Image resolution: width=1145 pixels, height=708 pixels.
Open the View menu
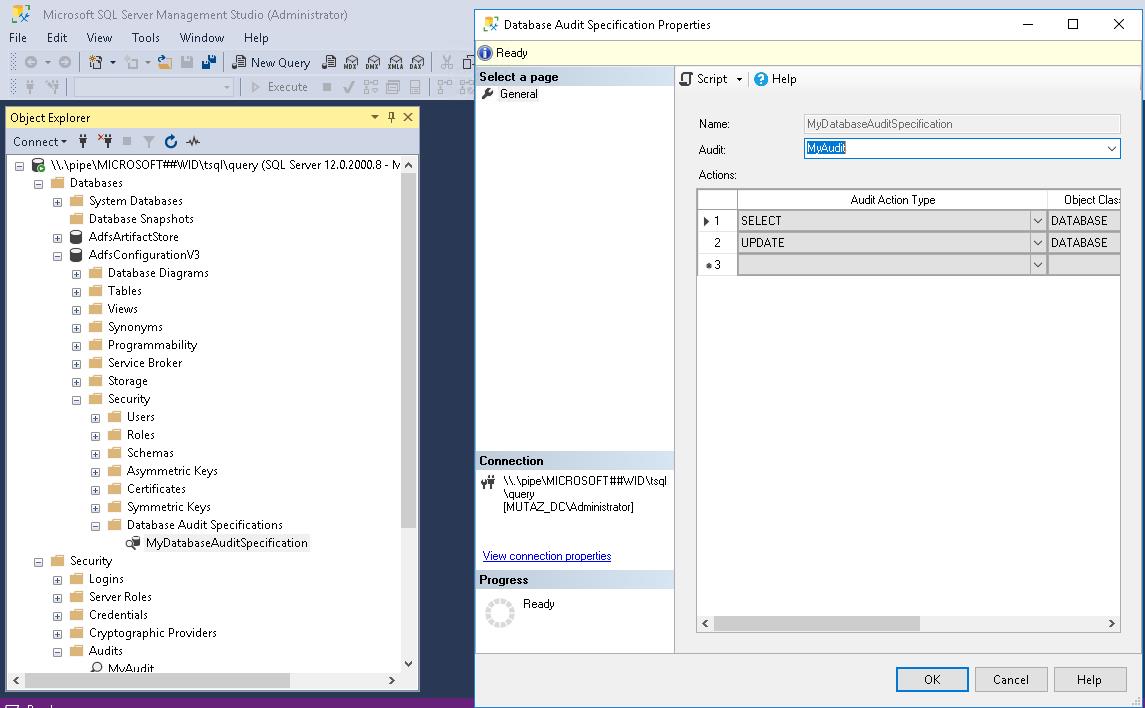point(99,38)
